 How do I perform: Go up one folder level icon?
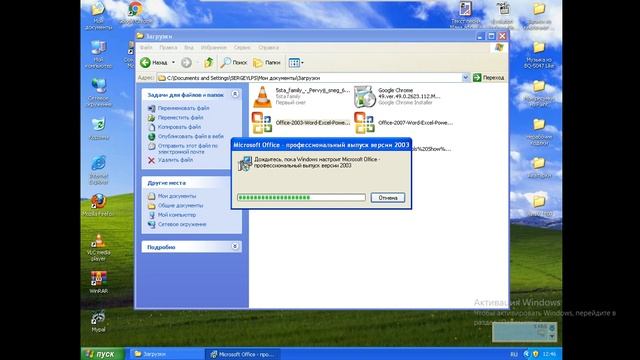[x=209, y=62]
